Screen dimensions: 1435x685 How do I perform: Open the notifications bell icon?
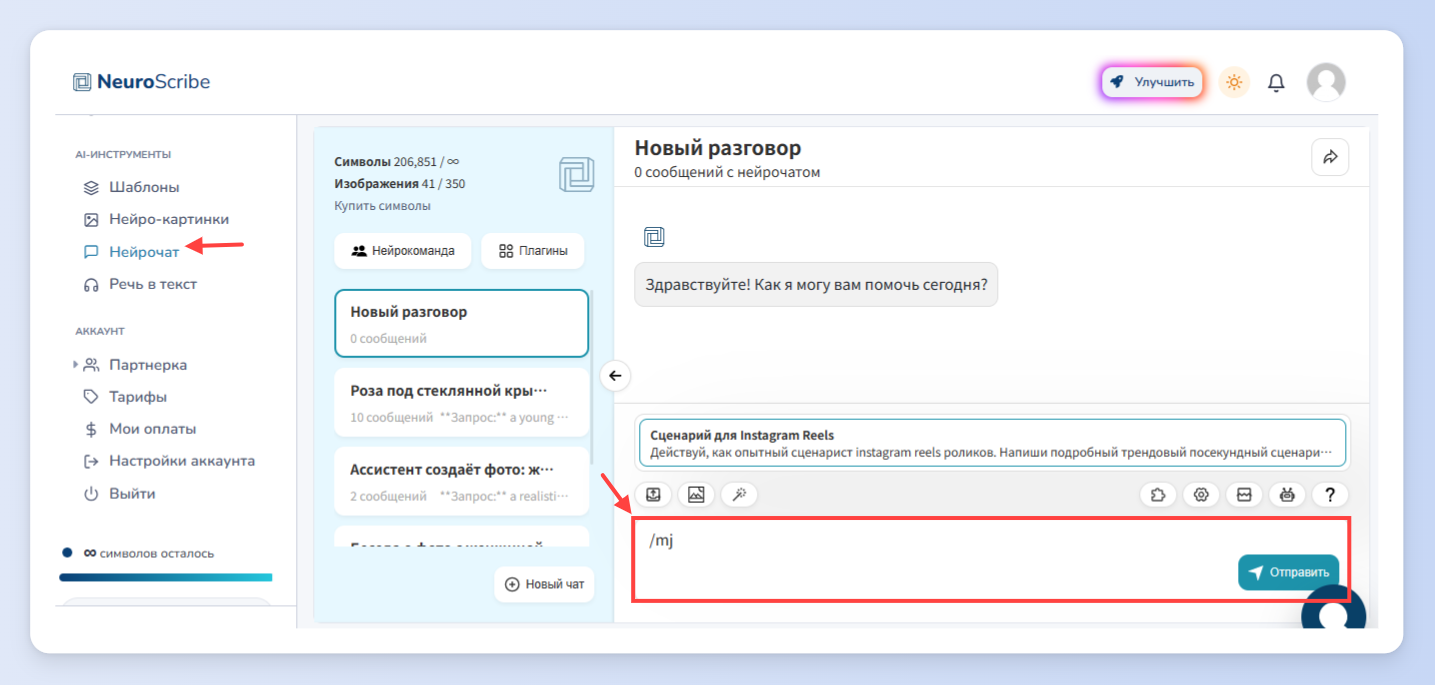(1276, 83)
